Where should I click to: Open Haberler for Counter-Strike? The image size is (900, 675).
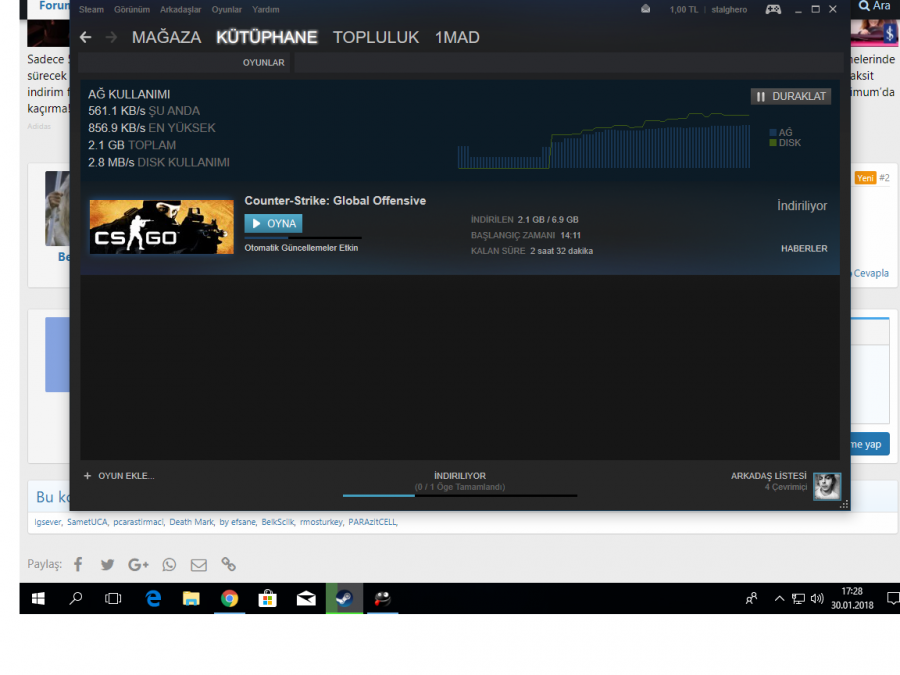(804, 249)
